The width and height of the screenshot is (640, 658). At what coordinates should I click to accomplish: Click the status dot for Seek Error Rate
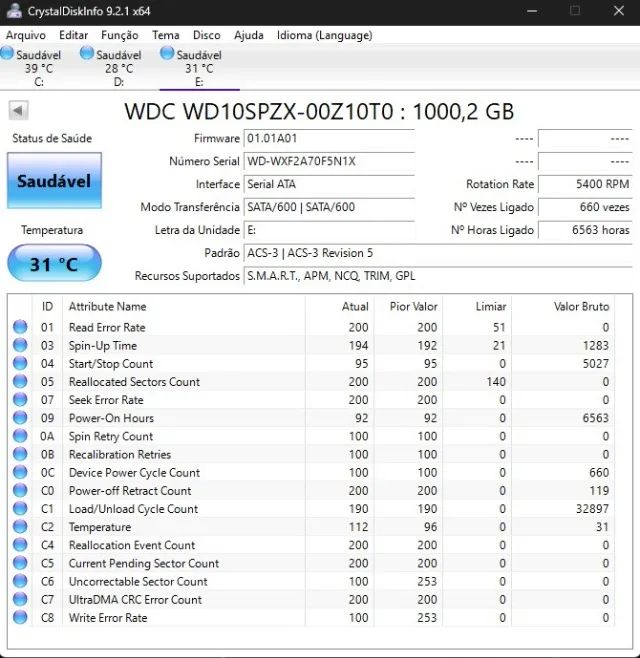pos(20,400)
